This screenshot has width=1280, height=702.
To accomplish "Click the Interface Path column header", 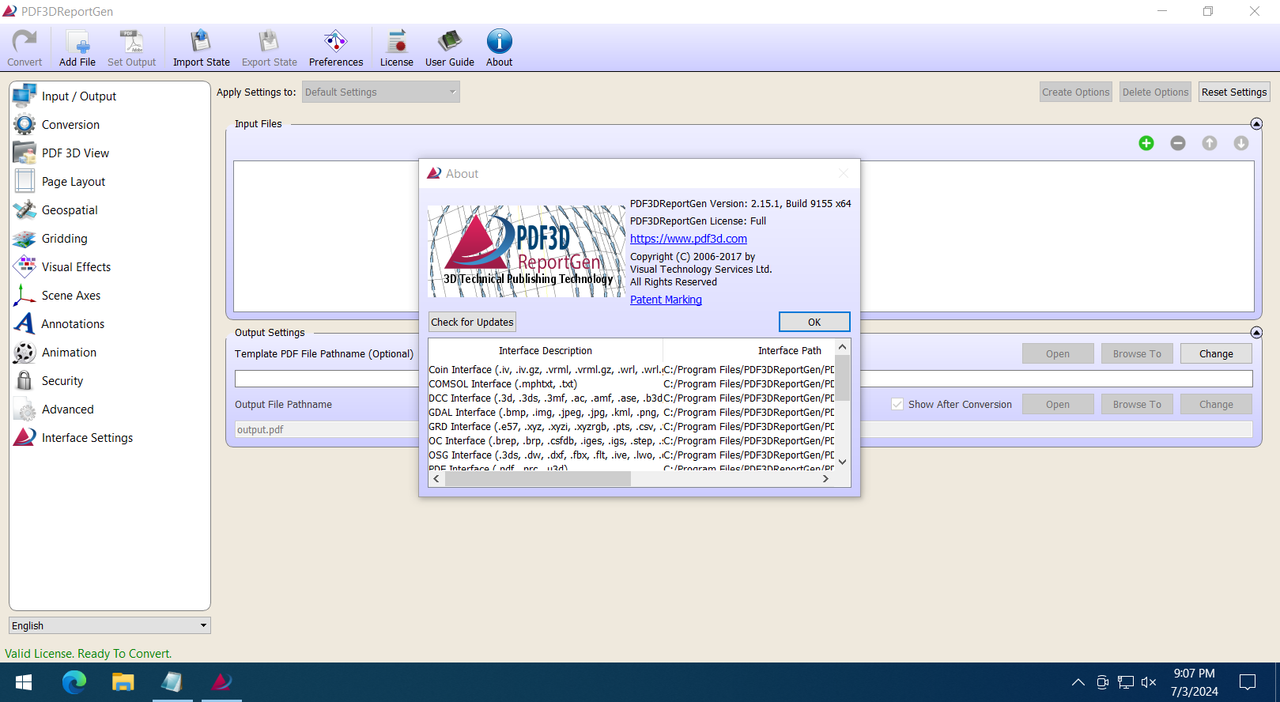I will [x=789, y=351].
